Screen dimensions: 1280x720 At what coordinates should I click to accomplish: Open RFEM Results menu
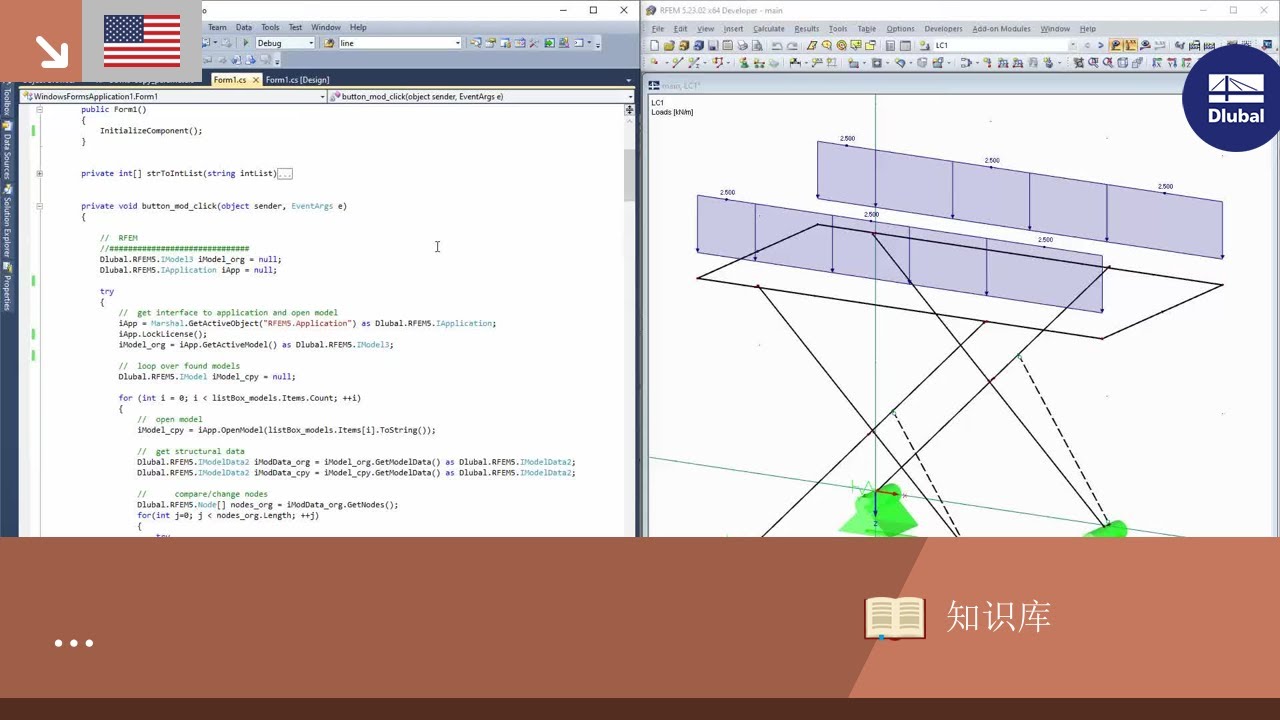[807, 29]
